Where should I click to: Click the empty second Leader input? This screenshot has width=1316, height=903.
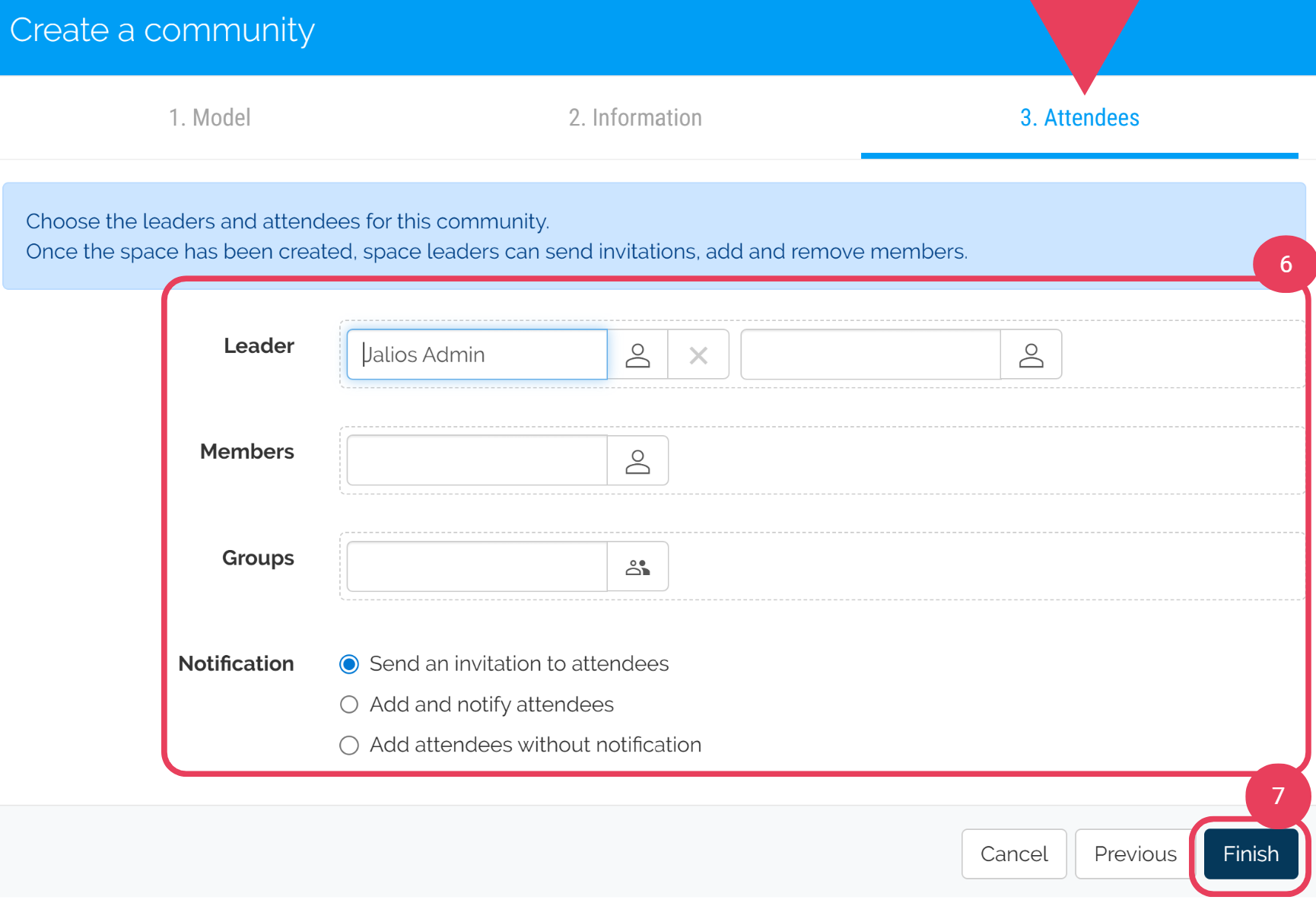[870, 355]
